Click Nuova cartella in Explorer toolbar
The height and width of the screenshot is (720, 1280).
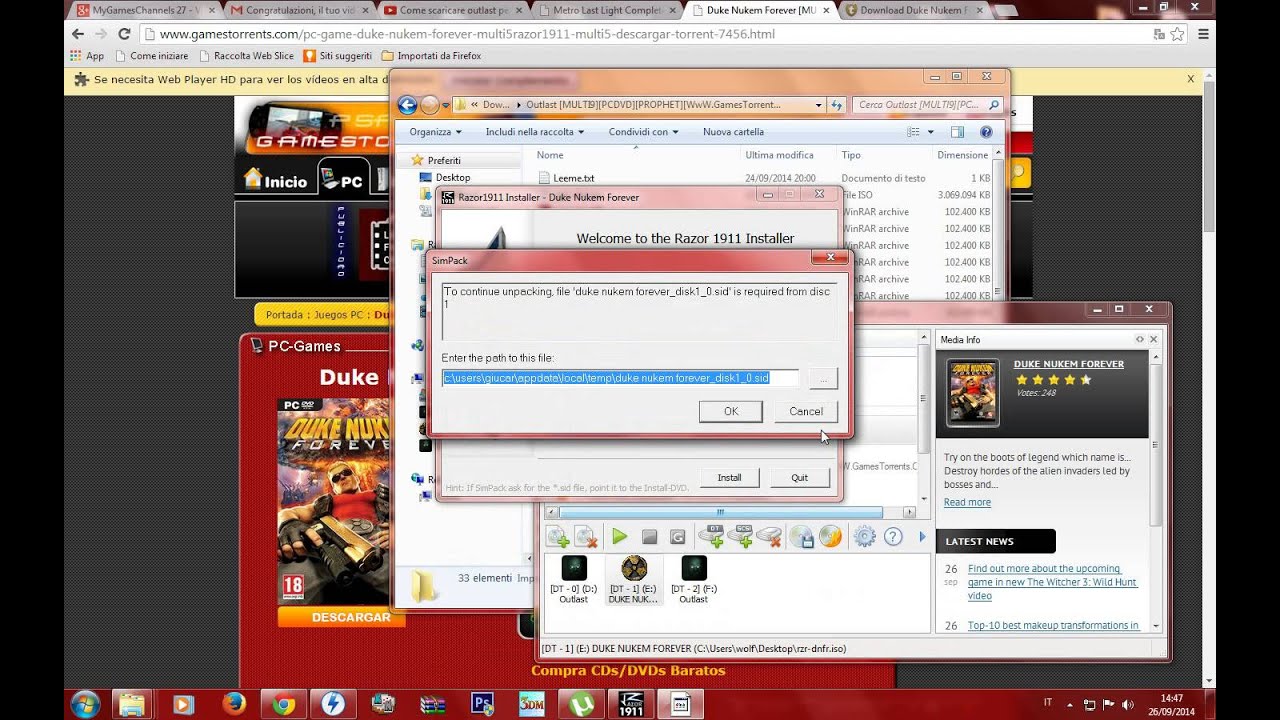point(733,132)
